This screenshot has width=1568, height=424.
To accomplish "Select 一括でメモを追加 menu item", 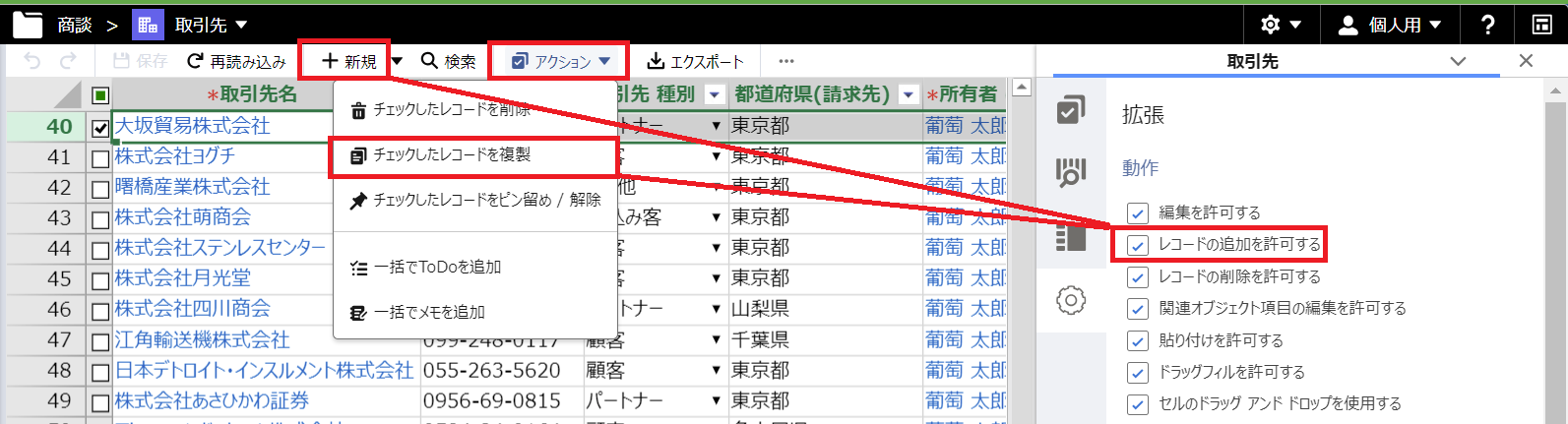I will pyautogui.click(x=475, y=312).
